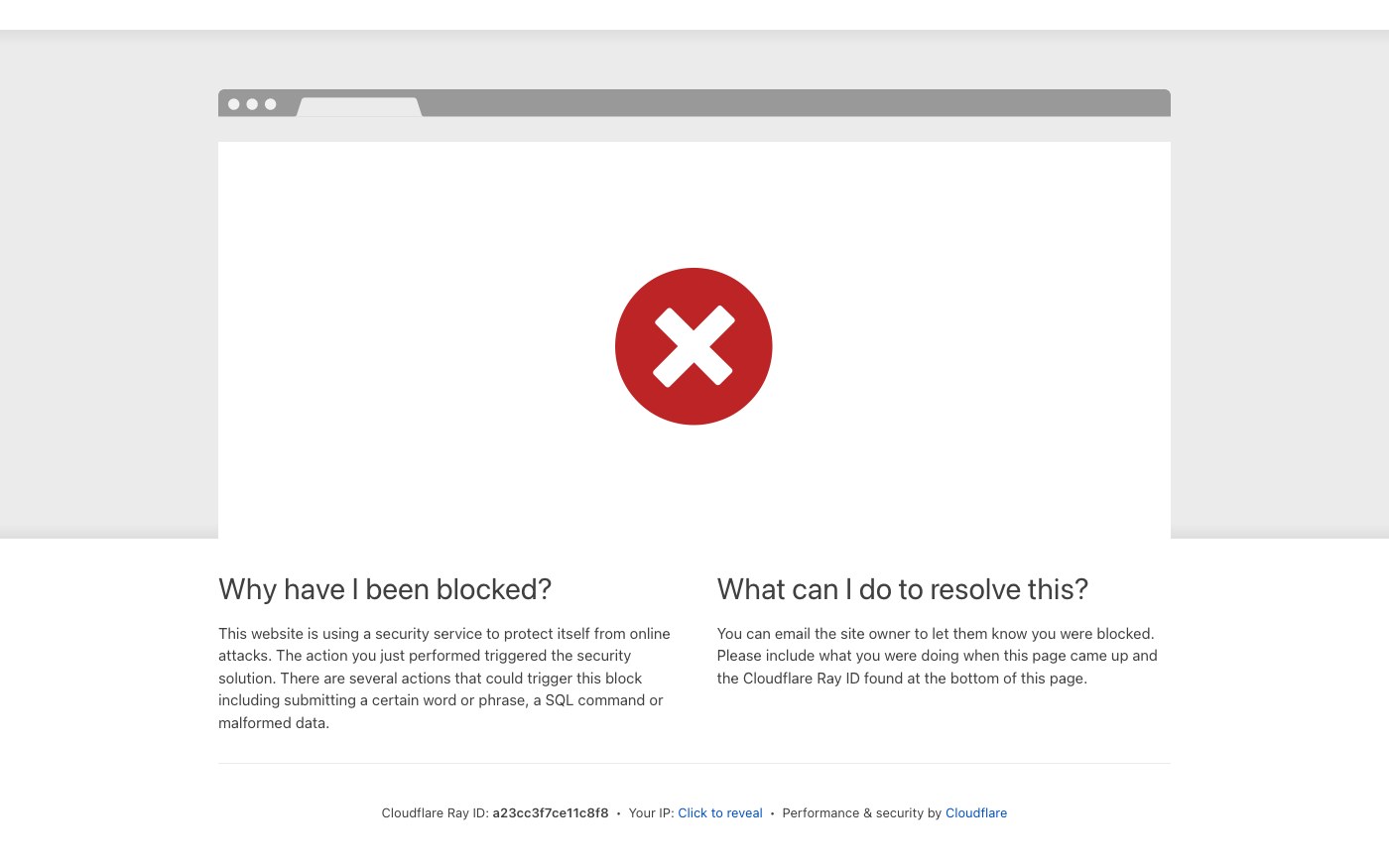Click the horizontal divider above the footer
Viewport: 1389px width, 868px height.
coord(694,763)
